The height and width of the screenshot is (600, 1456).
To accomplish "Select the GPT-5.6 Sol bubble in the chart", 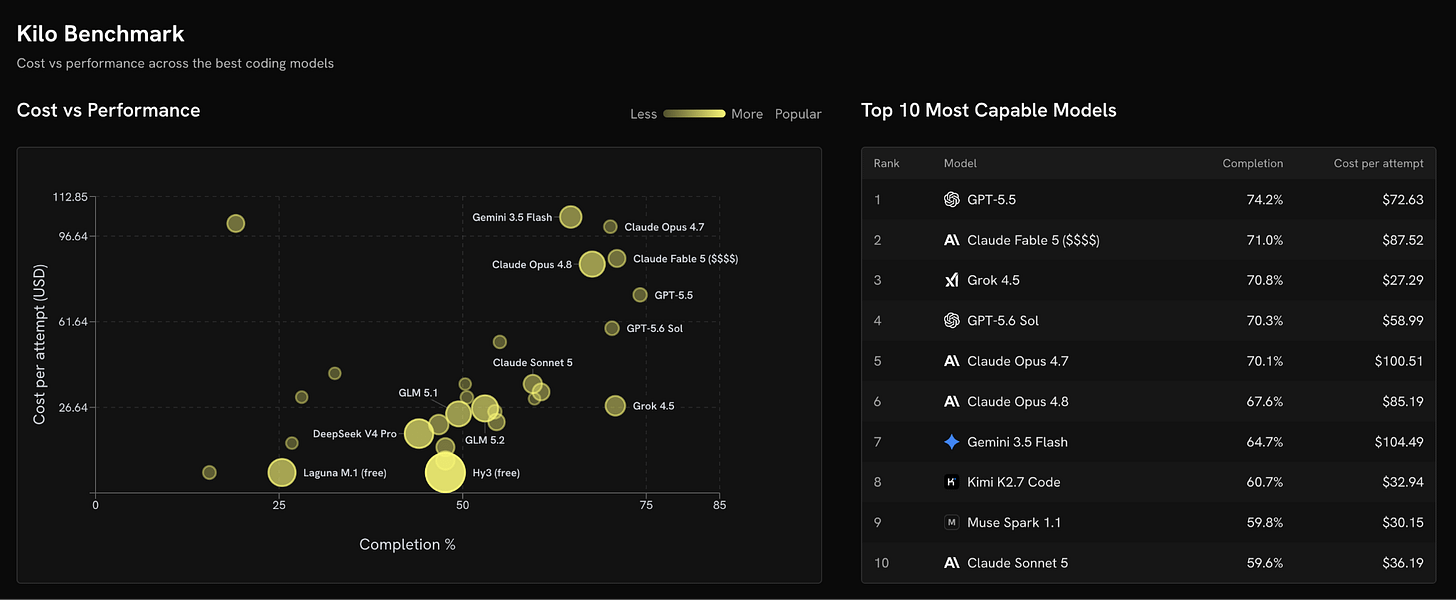I will click(x=612, y=328).
